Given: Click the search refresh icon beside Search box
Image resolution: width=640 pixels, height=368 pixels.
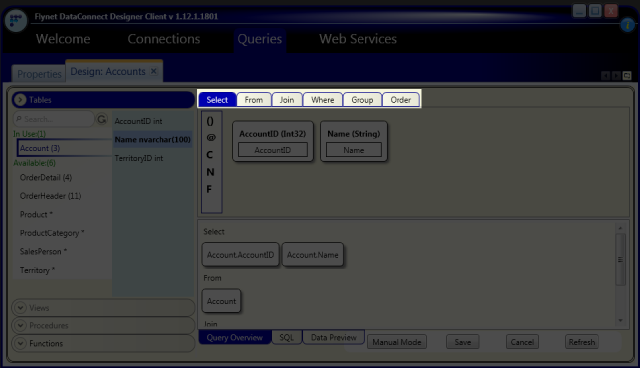Looking at the screenshot, I should click(102, 119).
